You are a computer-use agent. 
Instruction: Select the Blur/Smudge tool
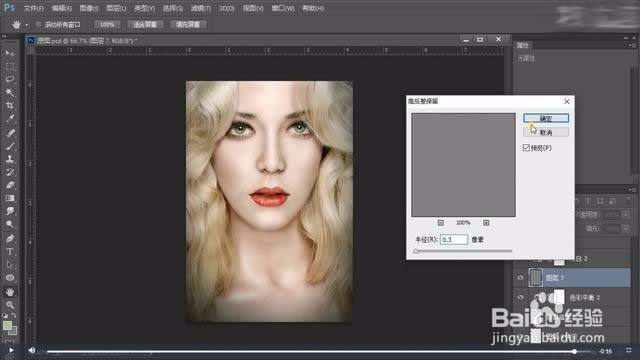coord(10,211)
